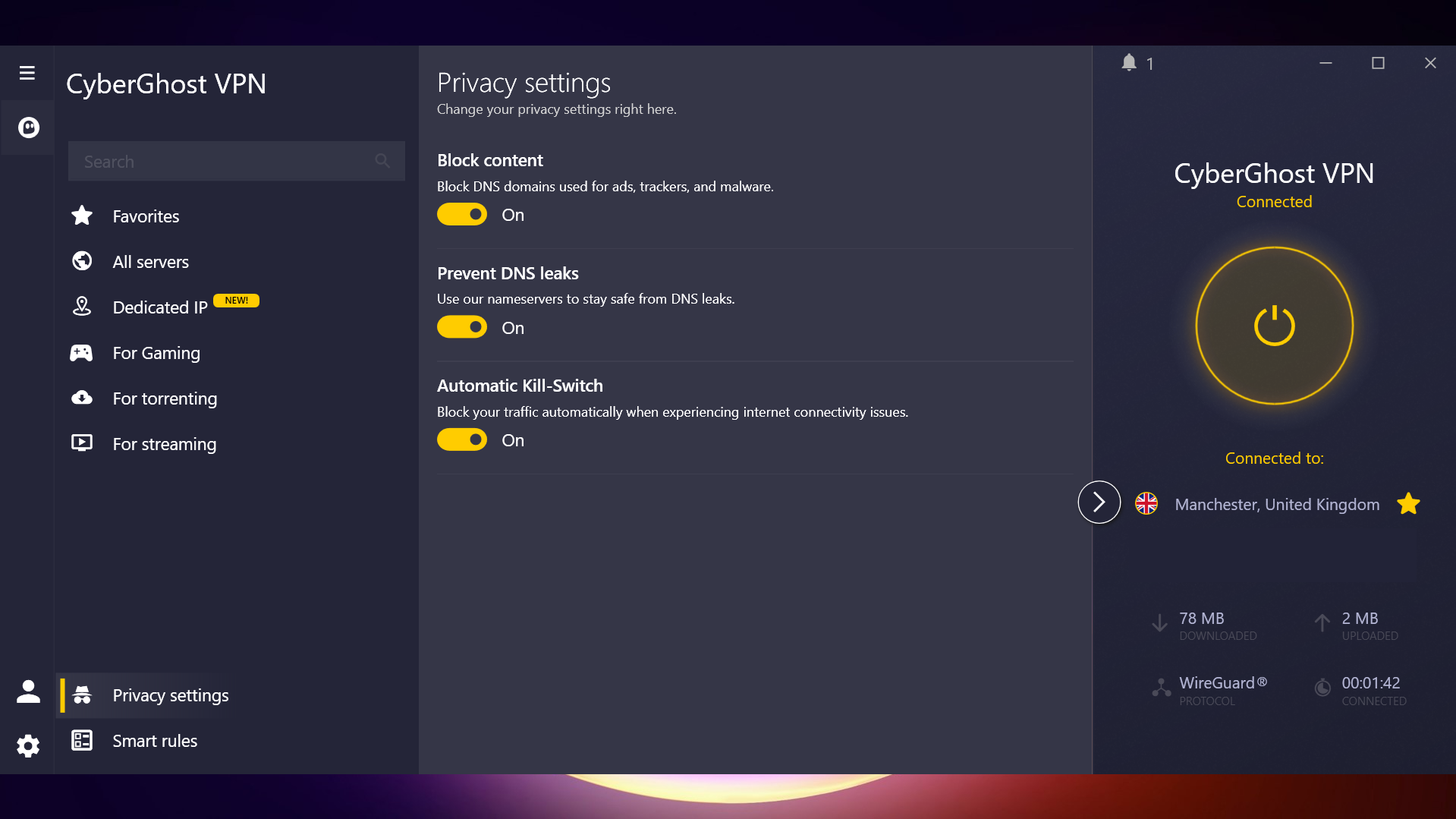This screenshot has height=819, width=1456.
Task: Click the power button to disconnect VPN
Action: [1275, 326]
